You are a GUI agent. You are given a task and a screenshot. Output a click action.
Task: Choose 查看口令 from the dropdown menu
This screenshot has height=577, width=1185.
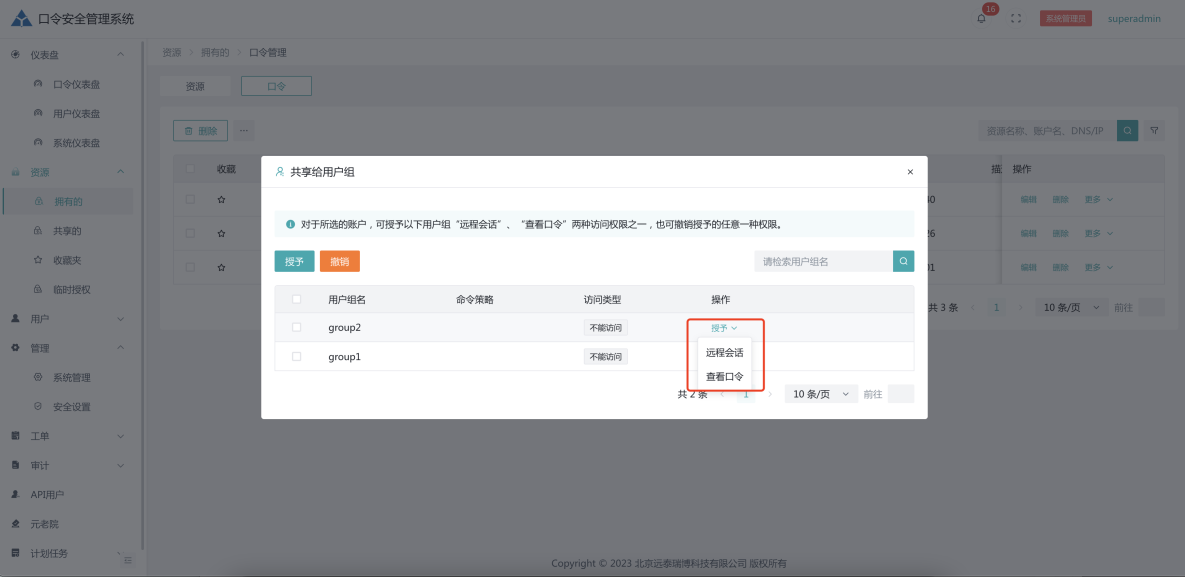pos(724,377)
